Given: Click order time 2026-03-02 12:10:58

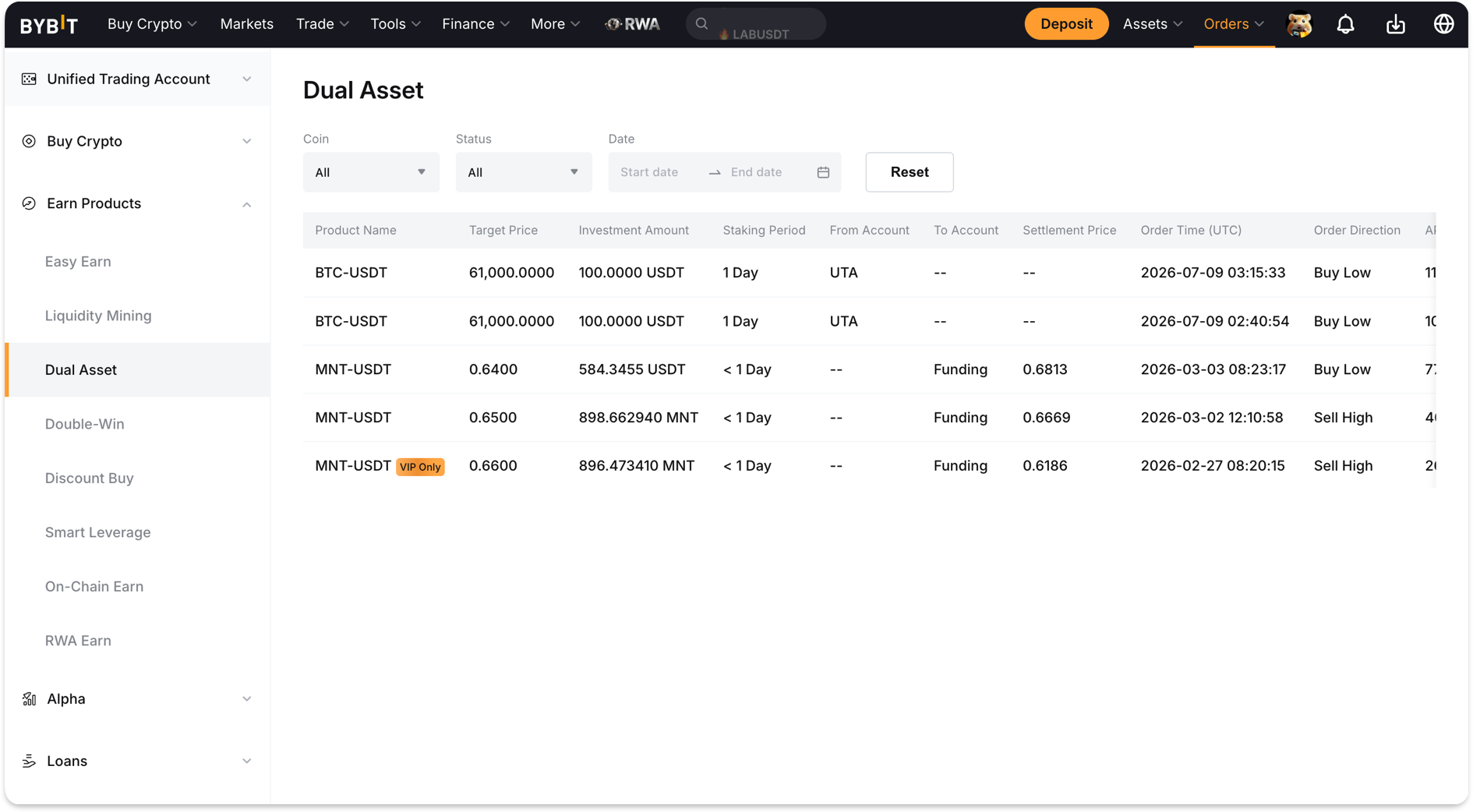Looking at the screenshot, I should 1211,418.
